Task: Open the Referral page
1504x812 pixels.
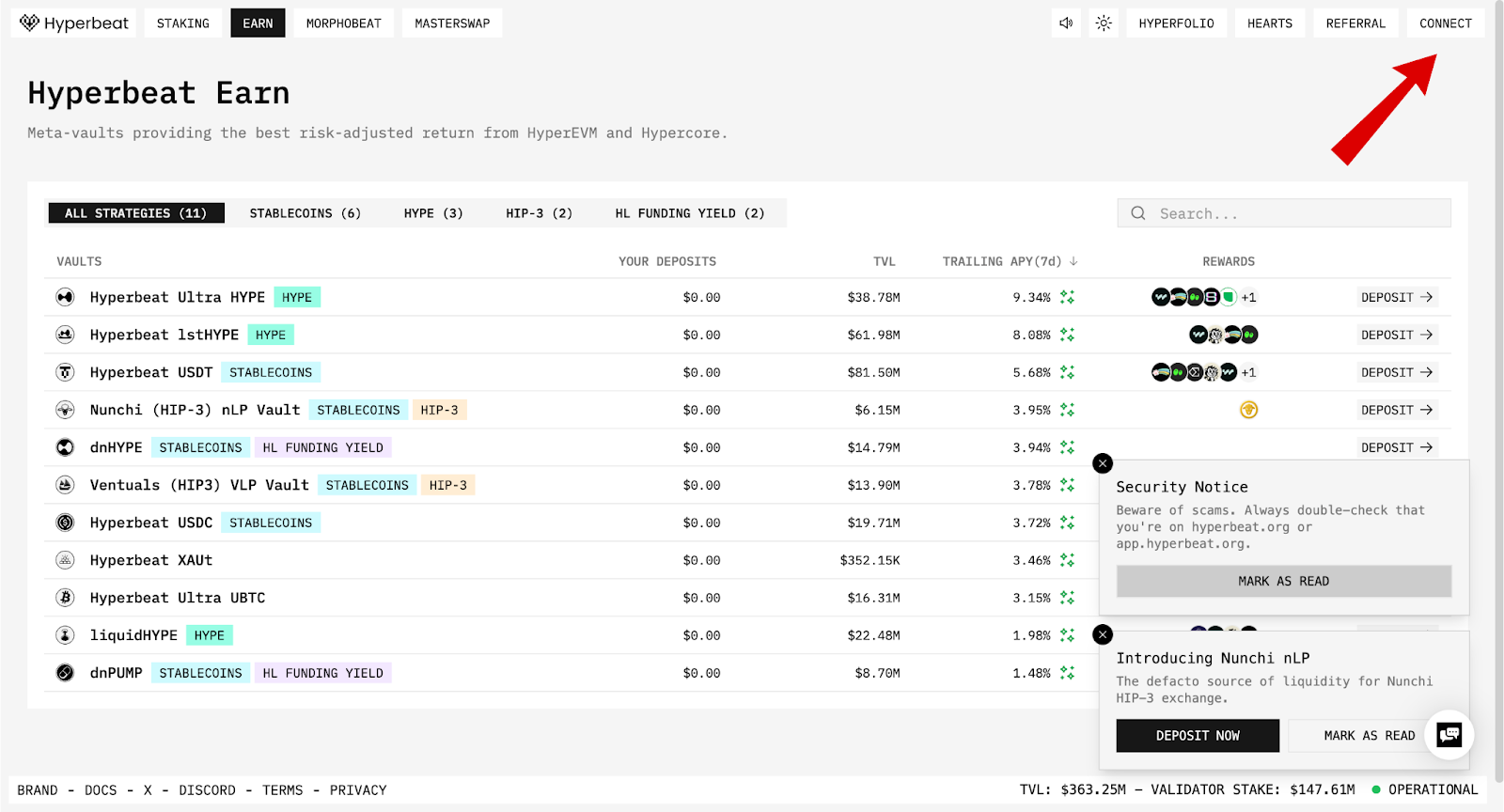Action: 1355,23
